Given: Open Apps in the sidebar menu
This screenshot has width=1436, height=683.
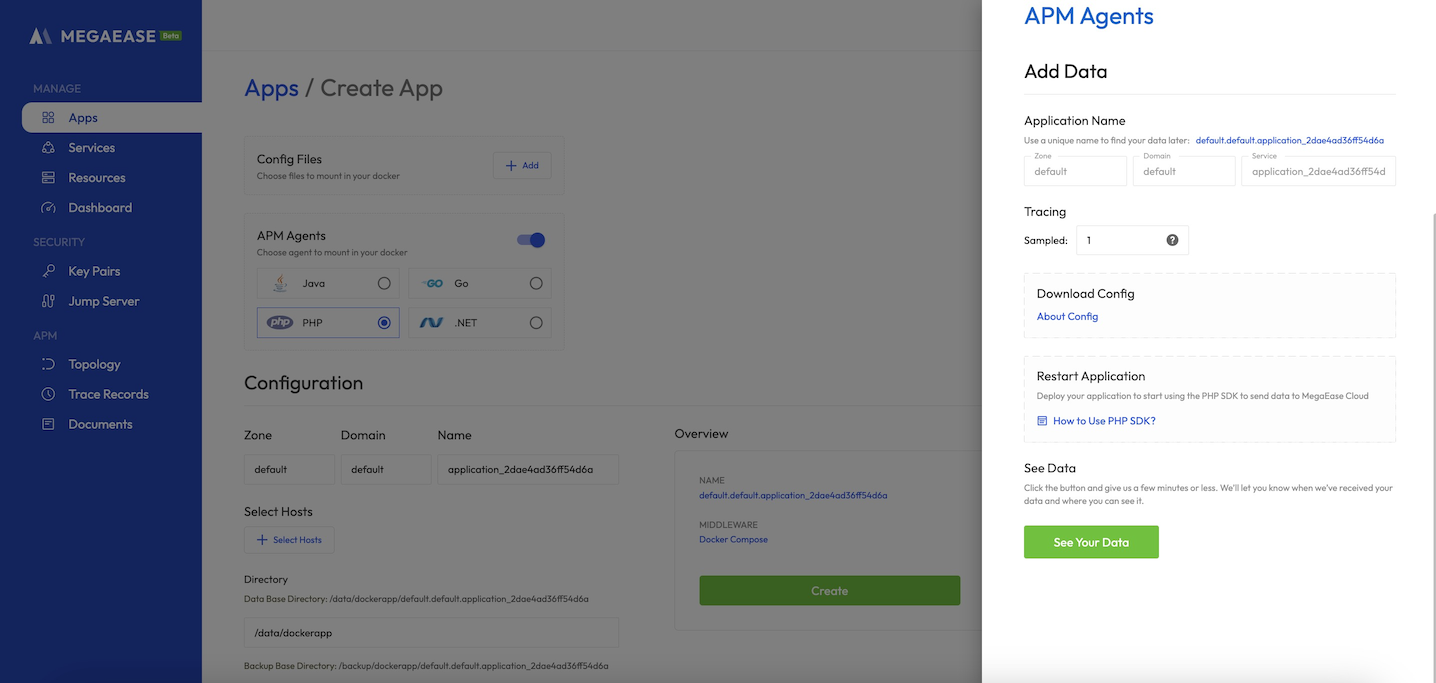Looking at the screenshot, I should 112,118.
